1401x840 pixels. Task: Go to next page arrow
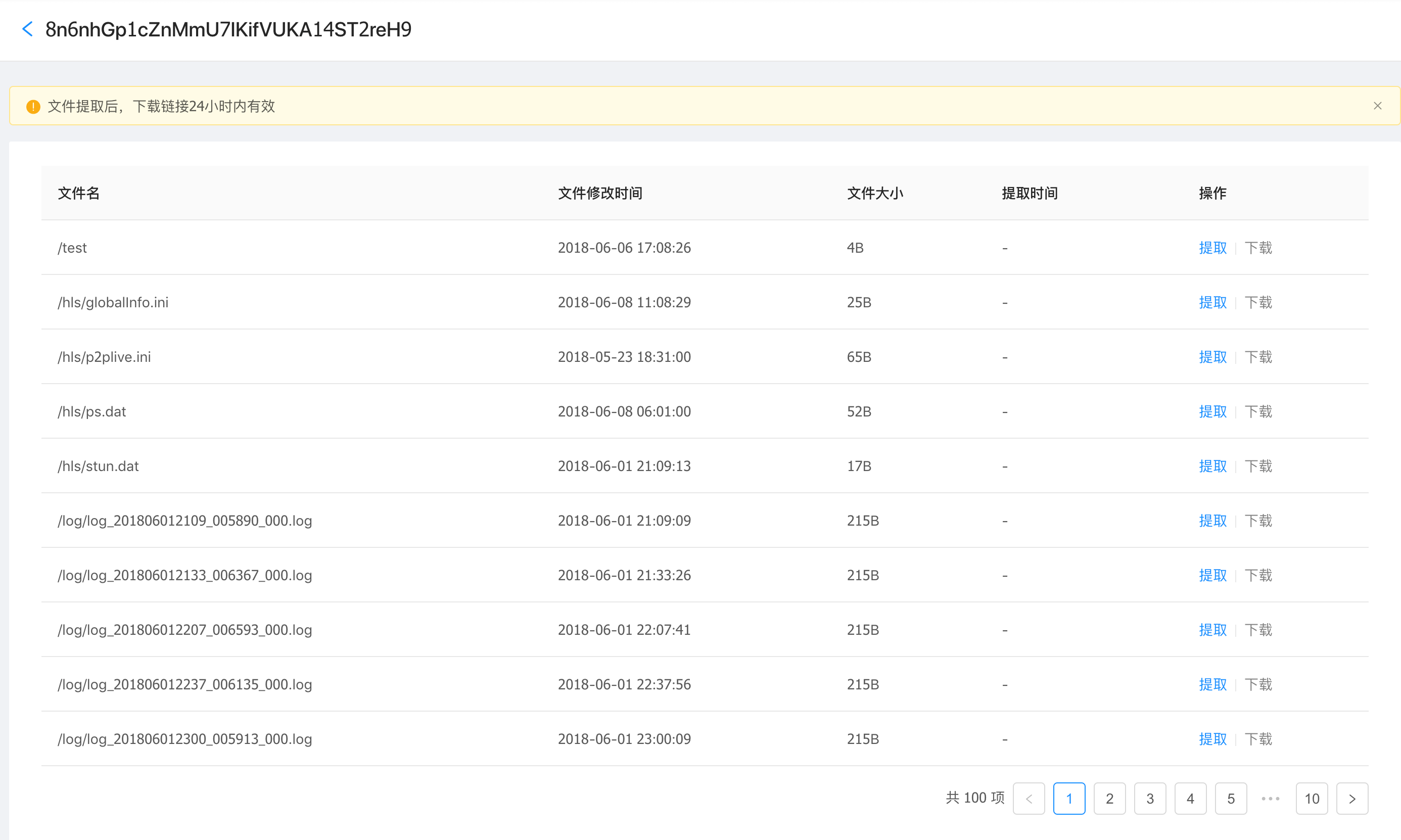tap(1352, 799)
